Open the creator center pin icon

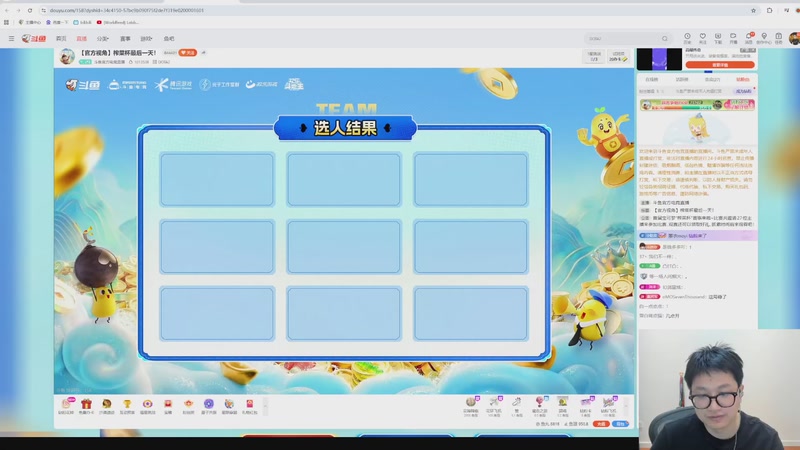click(x=764, y=37)
